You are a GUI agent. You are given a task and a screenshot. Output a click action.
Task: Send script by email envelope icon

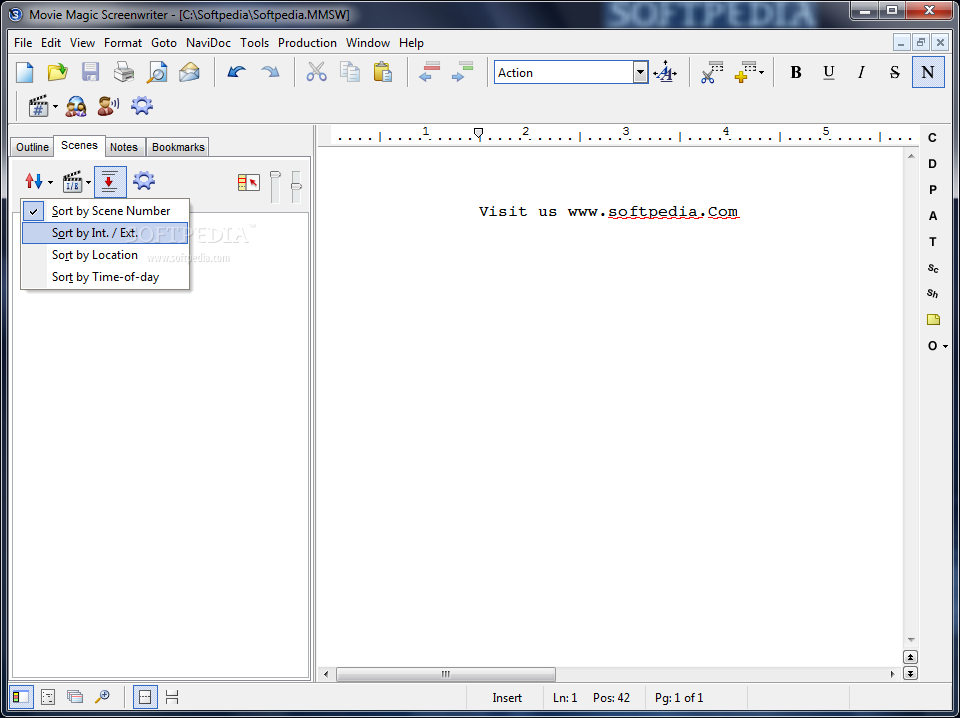(190, 72)
